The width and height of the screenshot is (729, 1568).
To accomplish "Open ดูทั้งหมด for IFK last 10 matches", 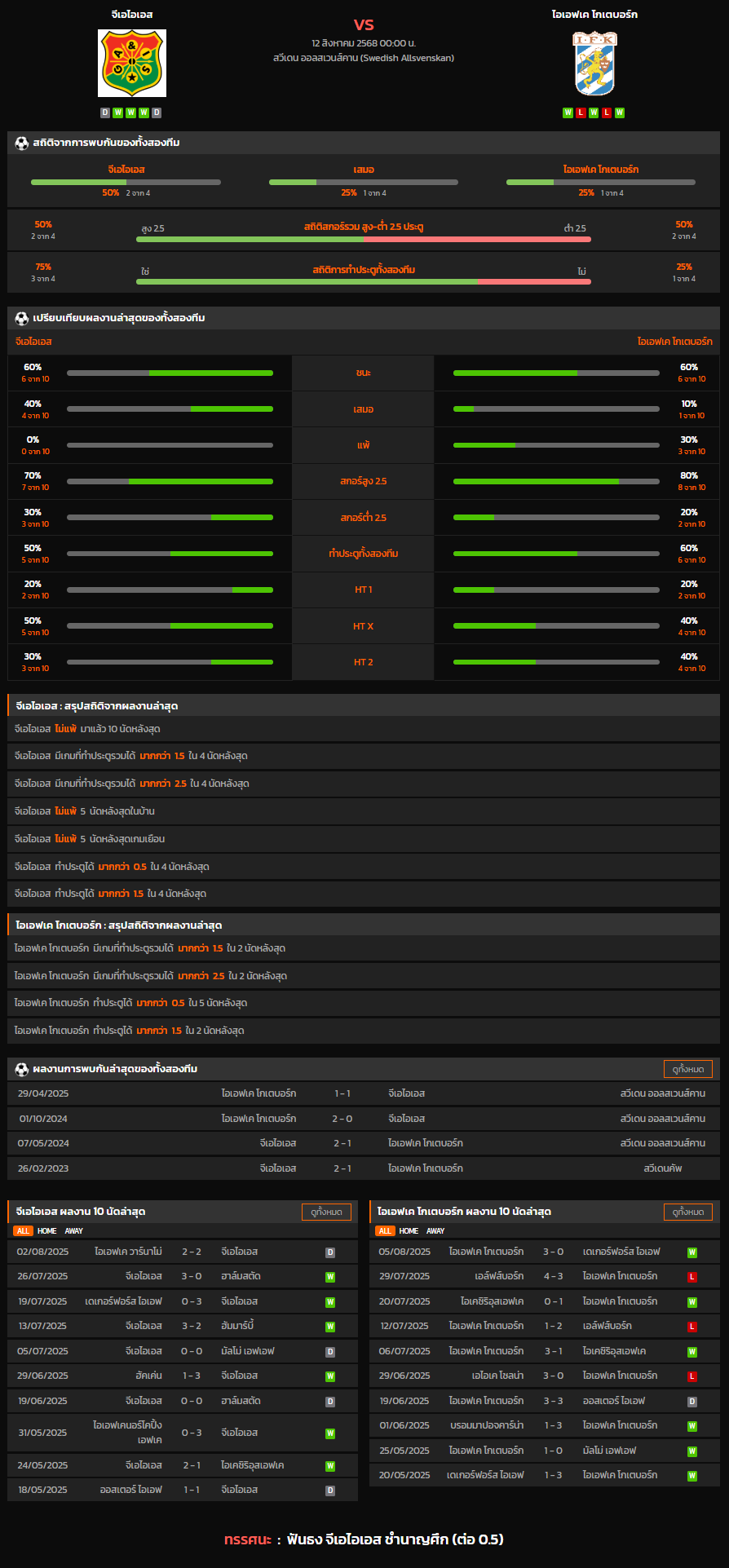I will tap(688, 1212).
